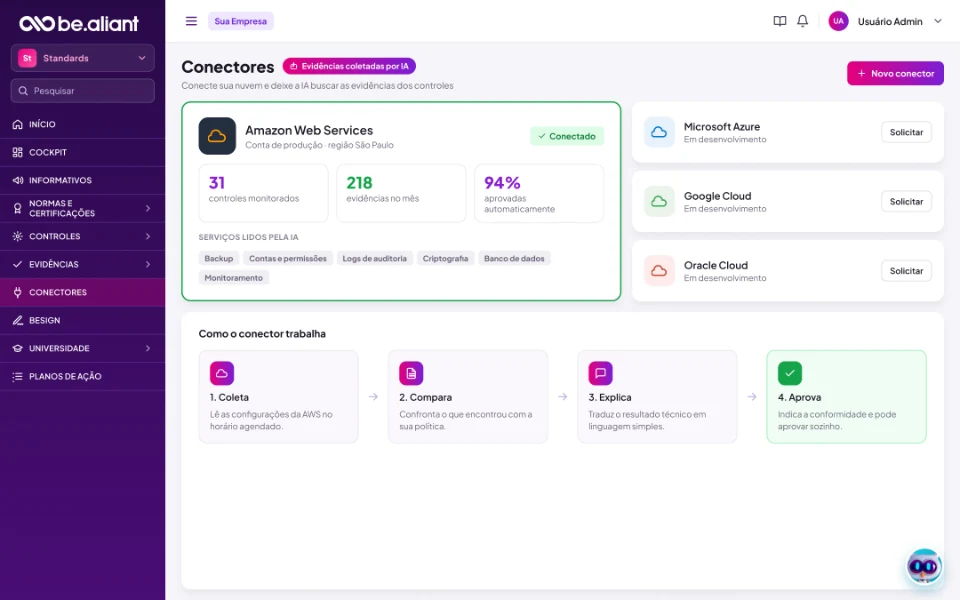Expand the Evidências submenu

click(148, 264)
